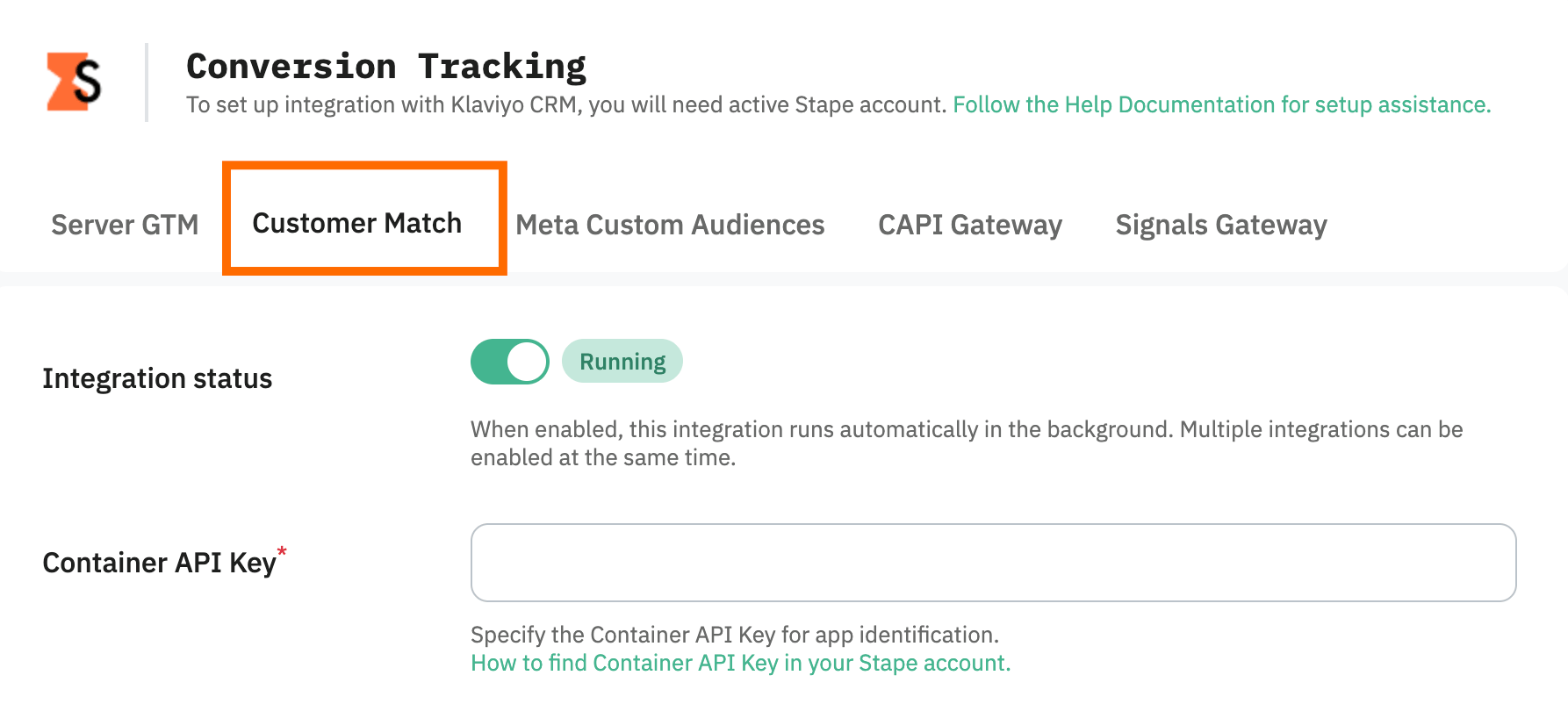Switch to the Server GTM tab
This screenshot has width=1568, height=704.
point(125,225)
